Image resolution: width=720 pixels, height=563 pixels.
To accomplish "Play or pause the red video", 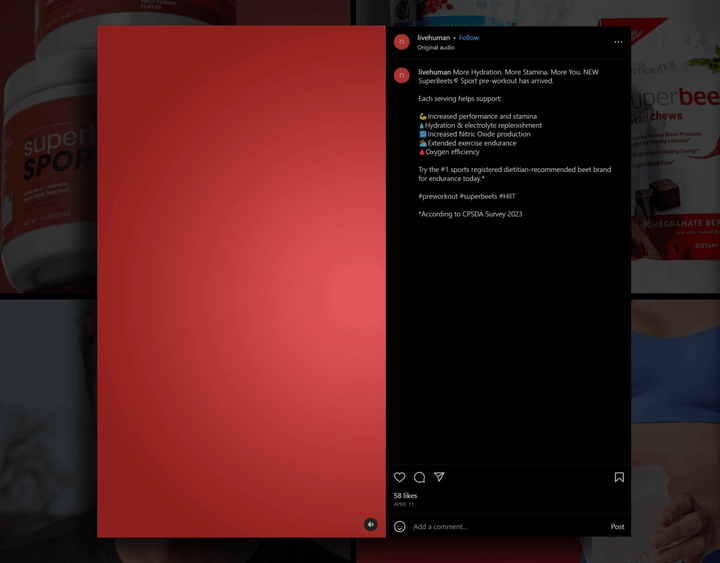I will click(x=242, y=281).
